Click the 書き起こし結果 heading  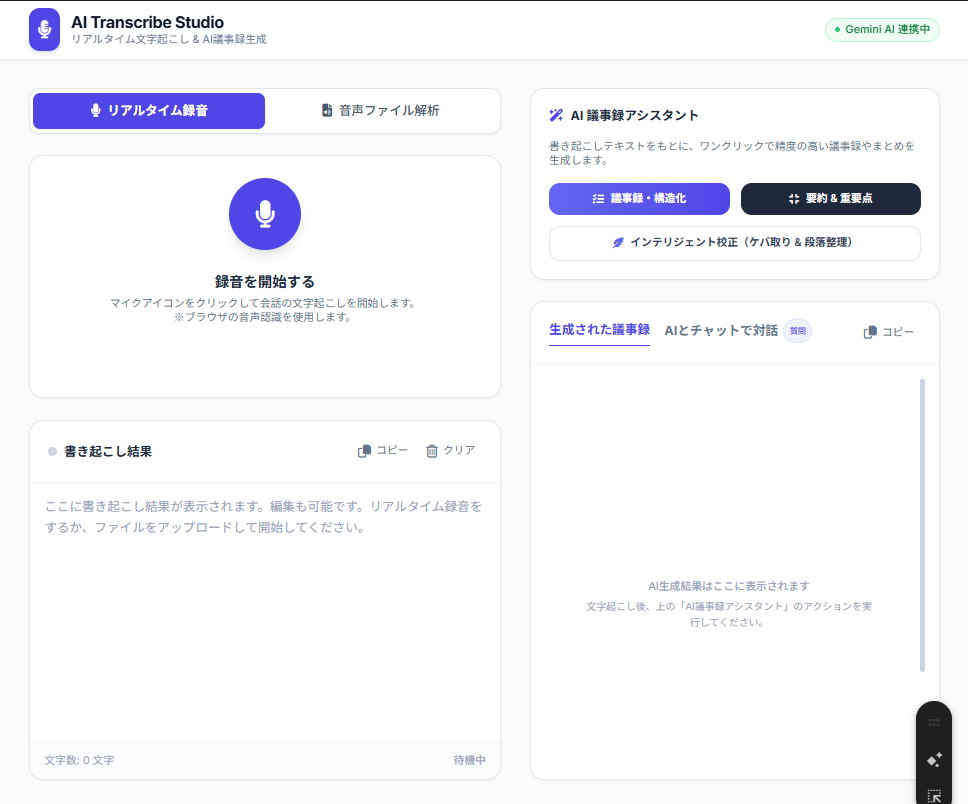point(108,451)
